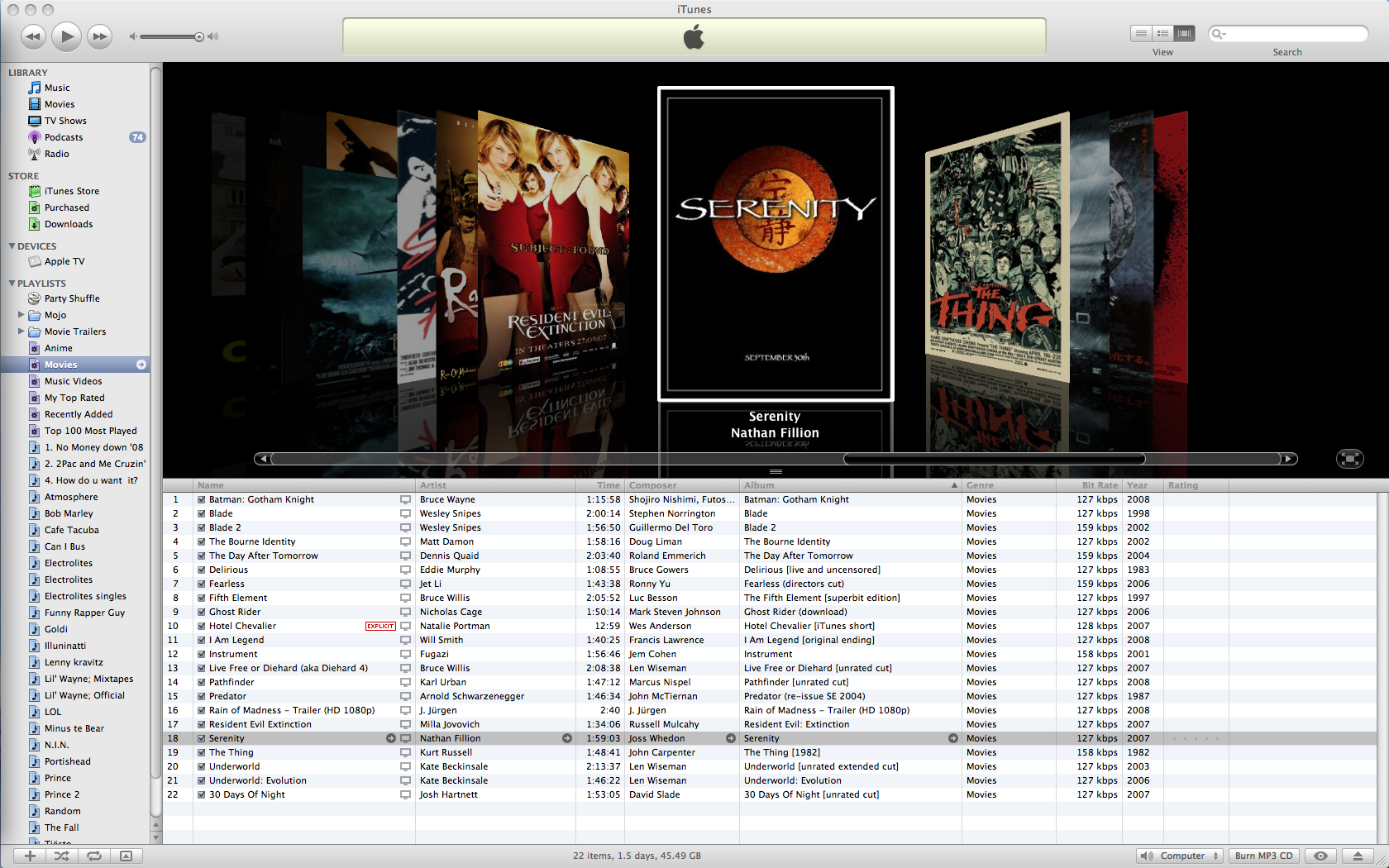Click the Next track fast-forward button
Screen dimensions: 1389x868
(100, 36)
